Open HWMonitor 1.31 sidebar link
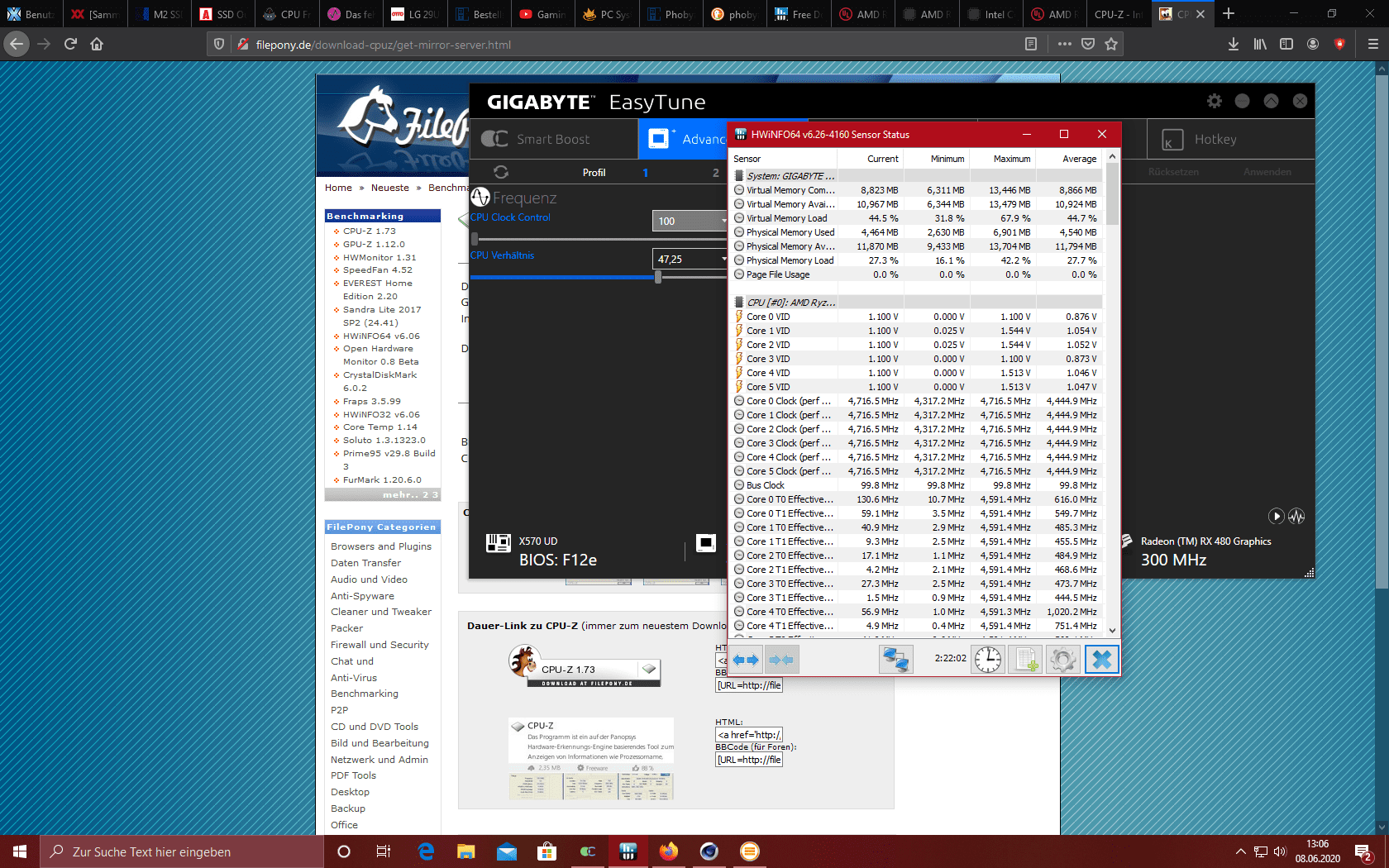 pyautogui.click(x=379, y=257)
